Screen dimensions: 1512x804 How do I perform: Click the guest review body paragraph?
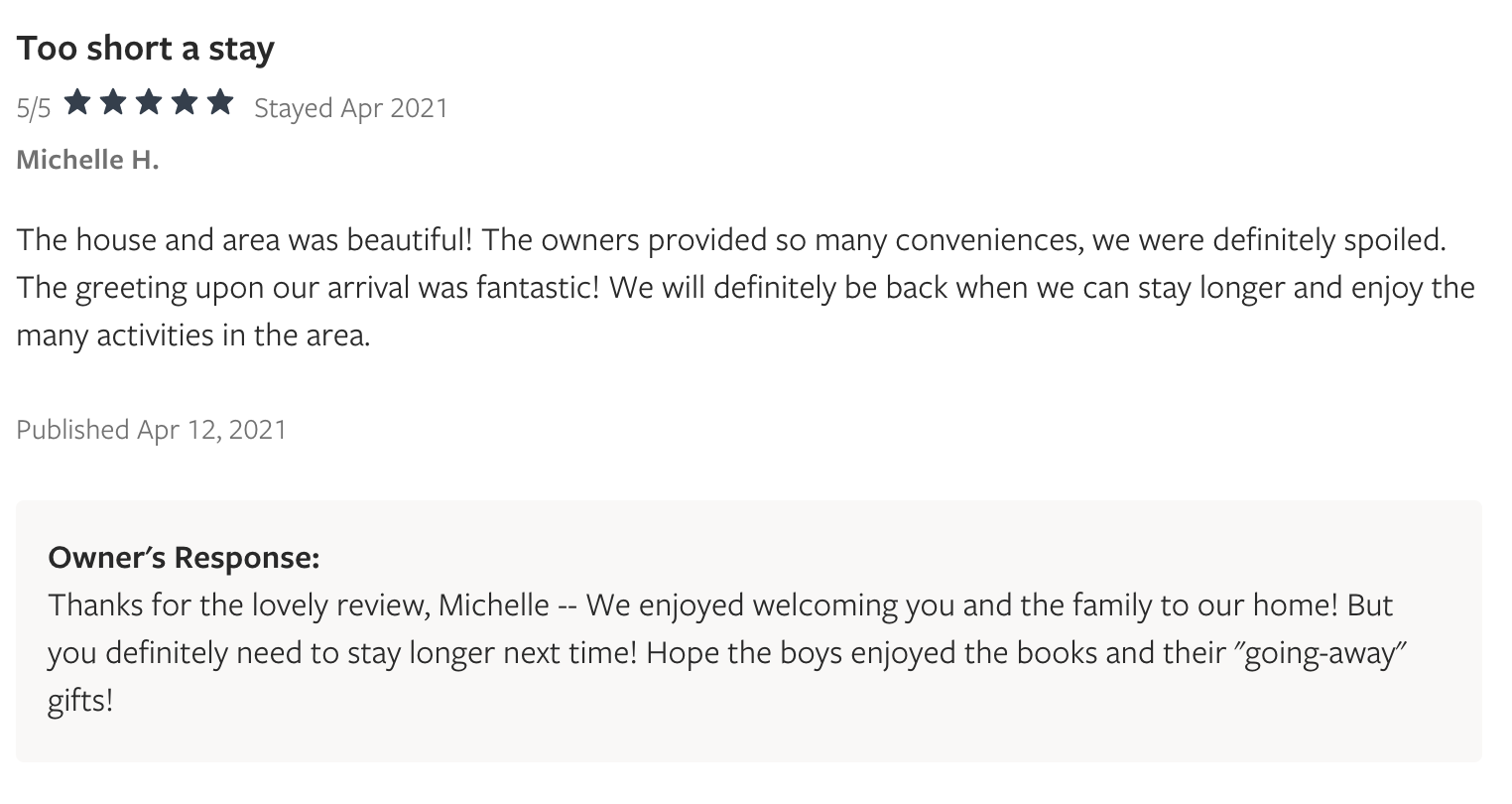coord(745,288)
